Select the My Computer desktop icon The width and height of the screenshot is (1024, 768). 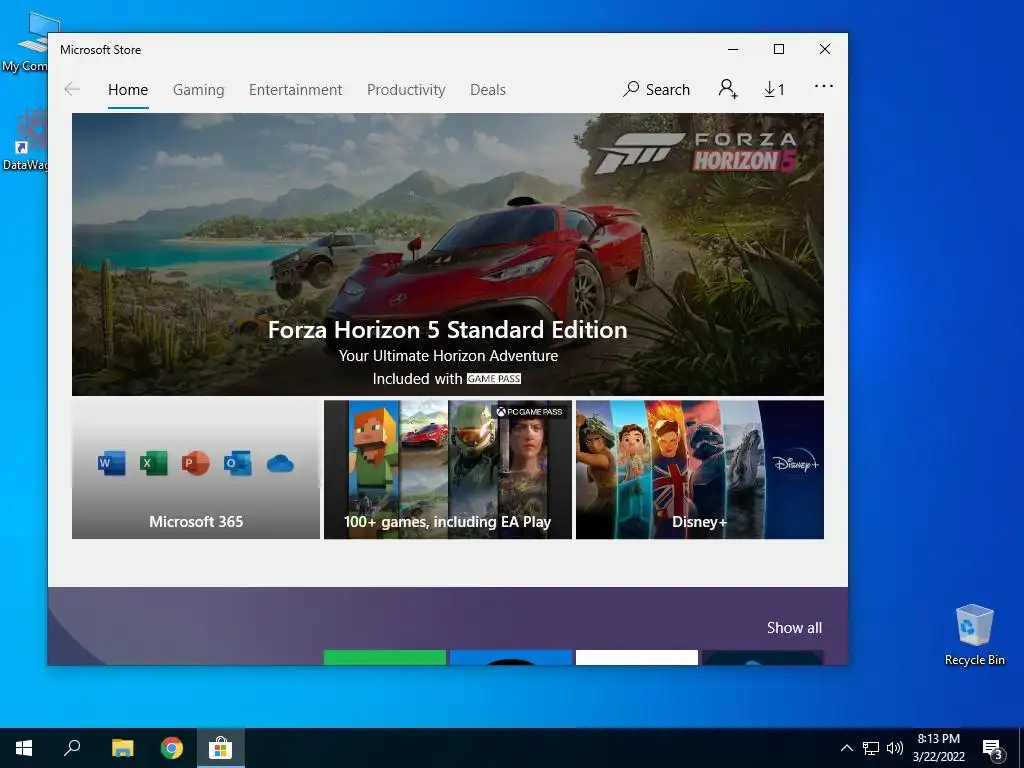click(x=25, y=42)
